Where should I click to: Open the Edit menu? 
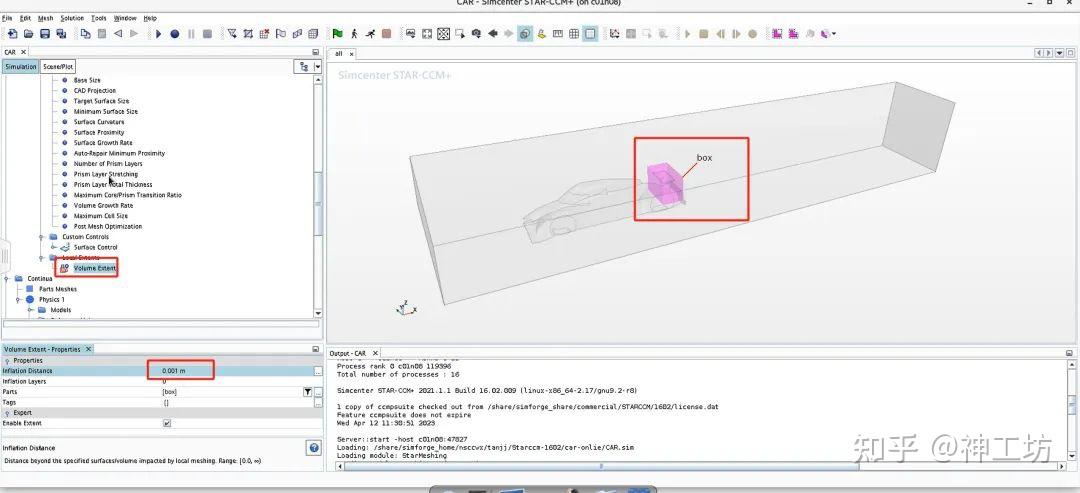tap(25, 18)
